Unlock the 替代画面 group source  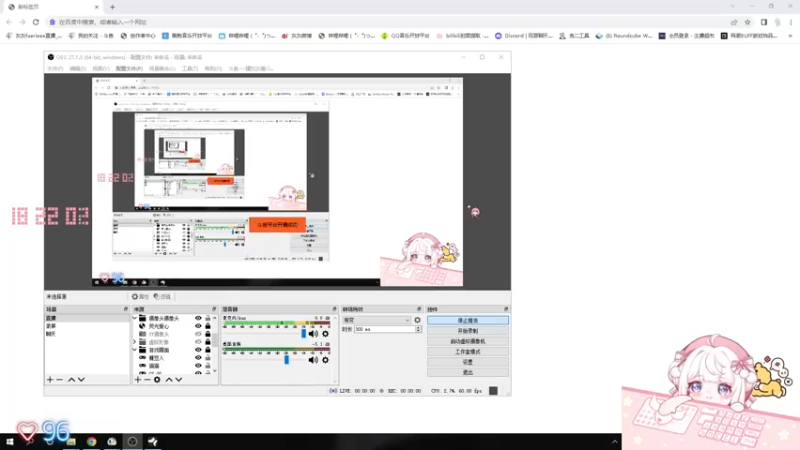tap(208, 350)
